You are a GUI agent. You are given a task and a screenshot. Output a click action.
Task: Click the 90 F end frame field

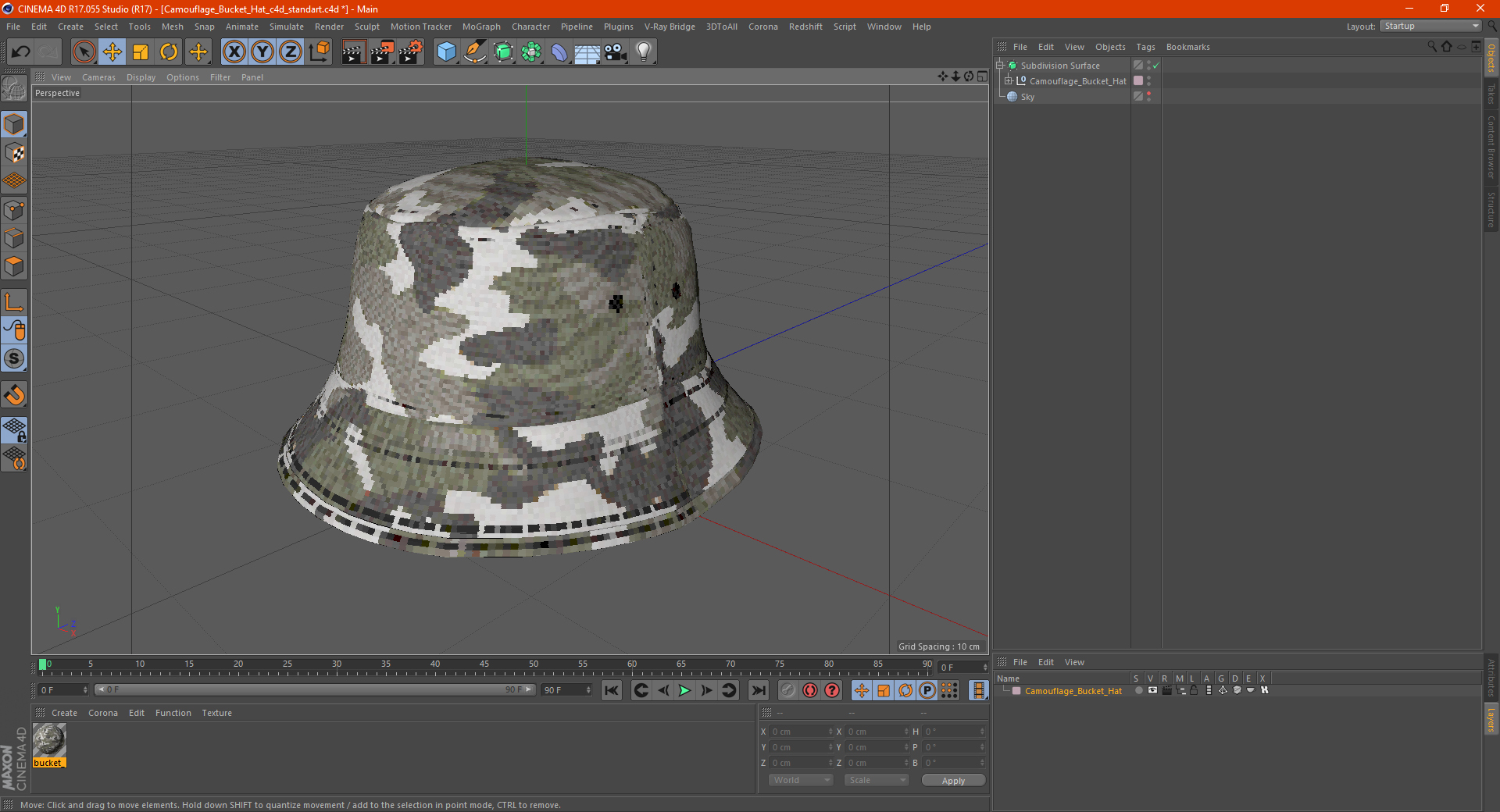(566, 690)
